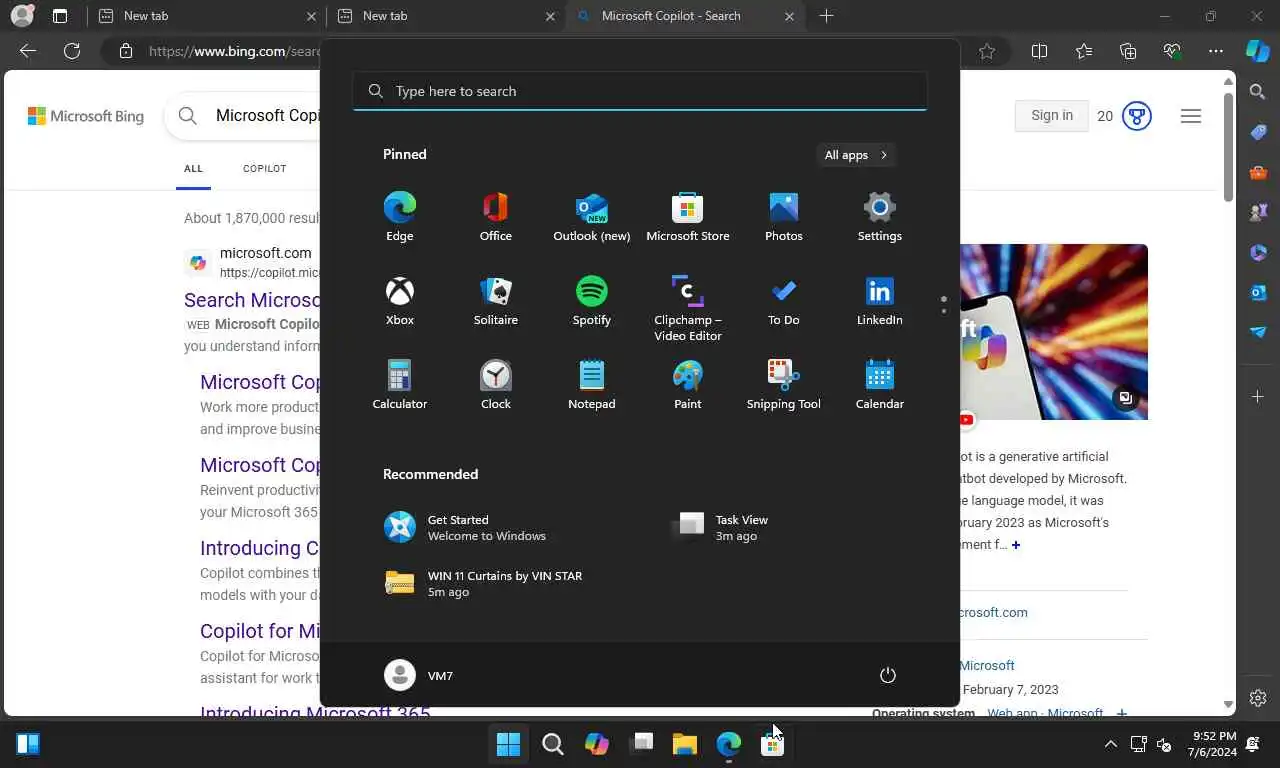Open Clipchamp Video Editor
1280x768 pixels.
(x=687, y=308)
